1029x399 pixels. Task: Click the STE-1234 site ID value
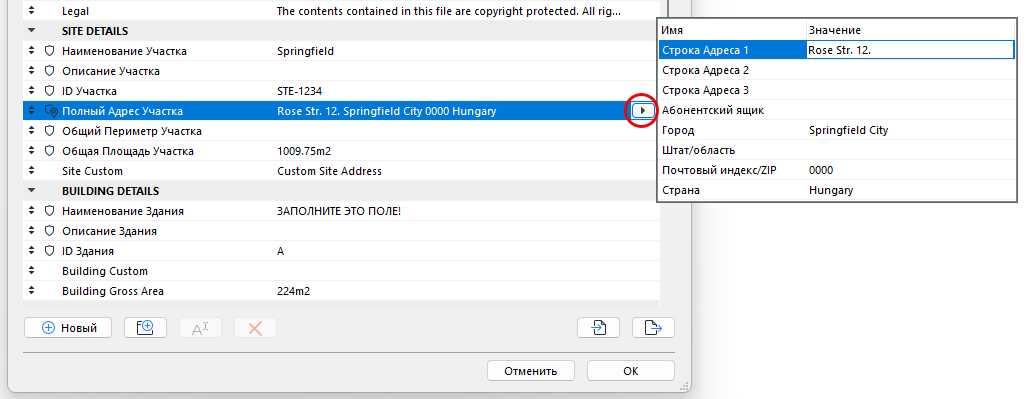[300, 91]
